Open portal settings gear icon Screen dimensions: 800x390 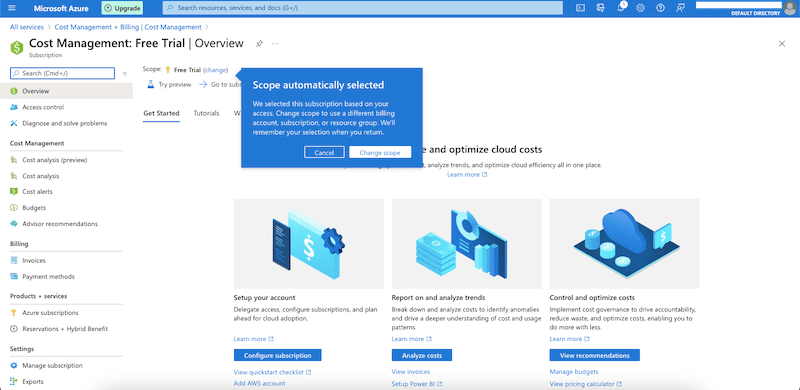point(640,8)
